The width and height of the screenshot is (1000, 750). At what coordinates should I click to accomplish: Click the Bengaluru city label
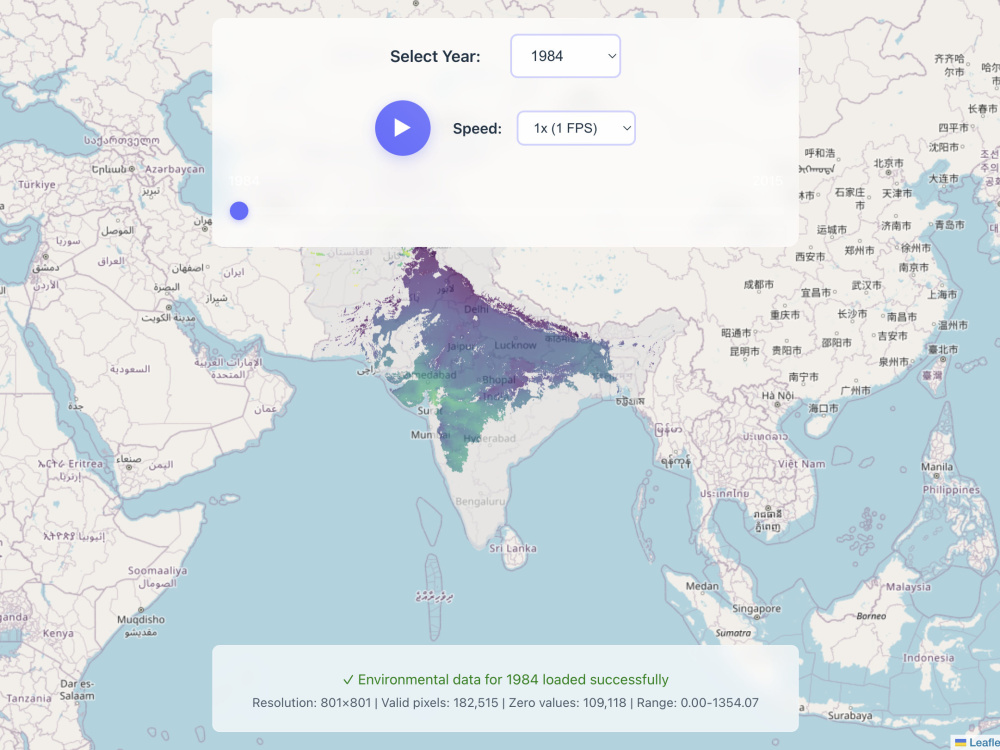click(x=480, y=501)
